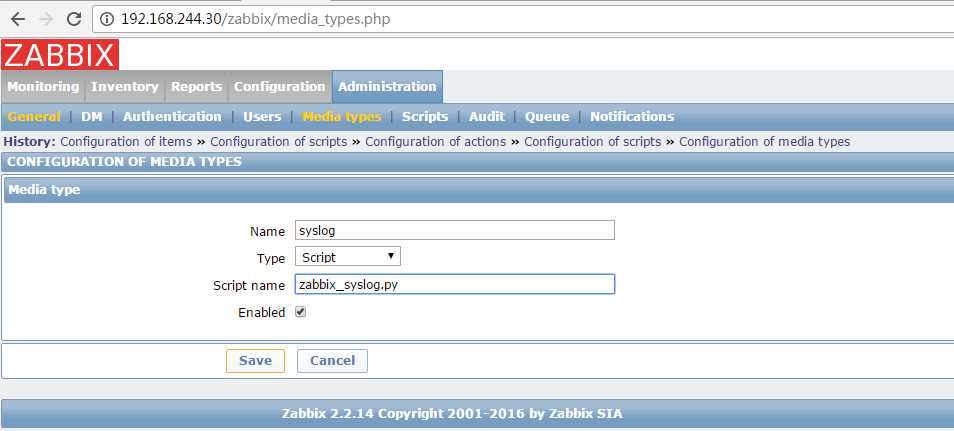Screen dimensions: 954x431
Task: Click the browser address bar URL
Action: tap(256, 19)
